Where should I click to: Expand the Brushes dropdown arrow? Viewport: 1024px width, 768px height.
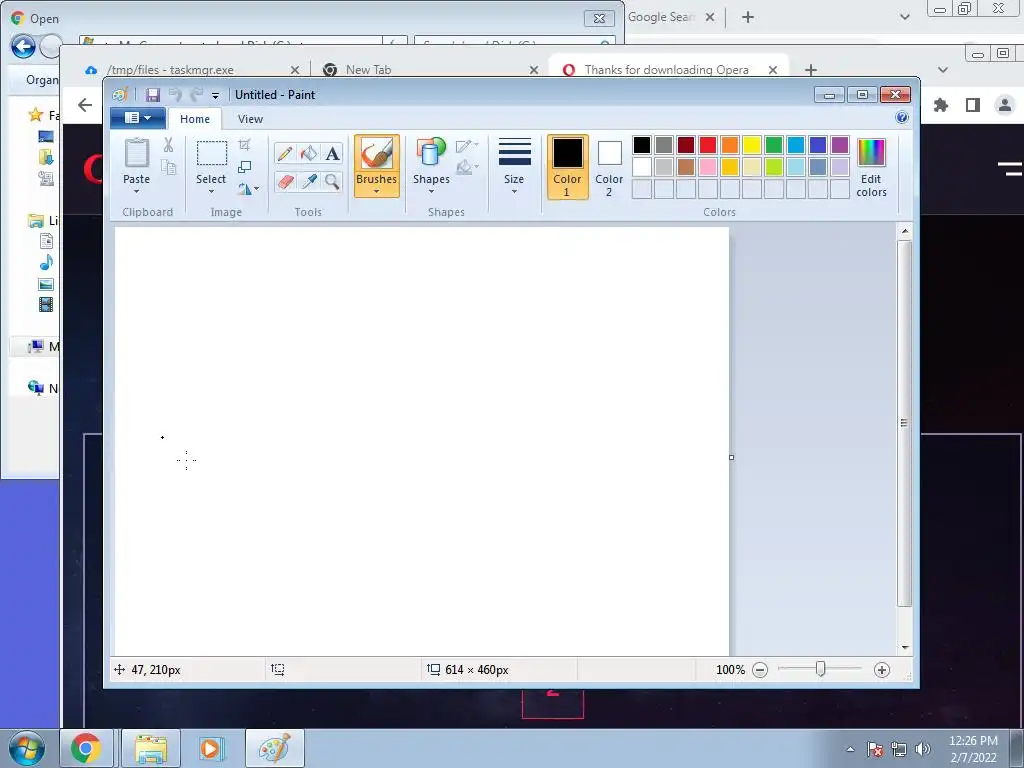click(x=377, y=191)
